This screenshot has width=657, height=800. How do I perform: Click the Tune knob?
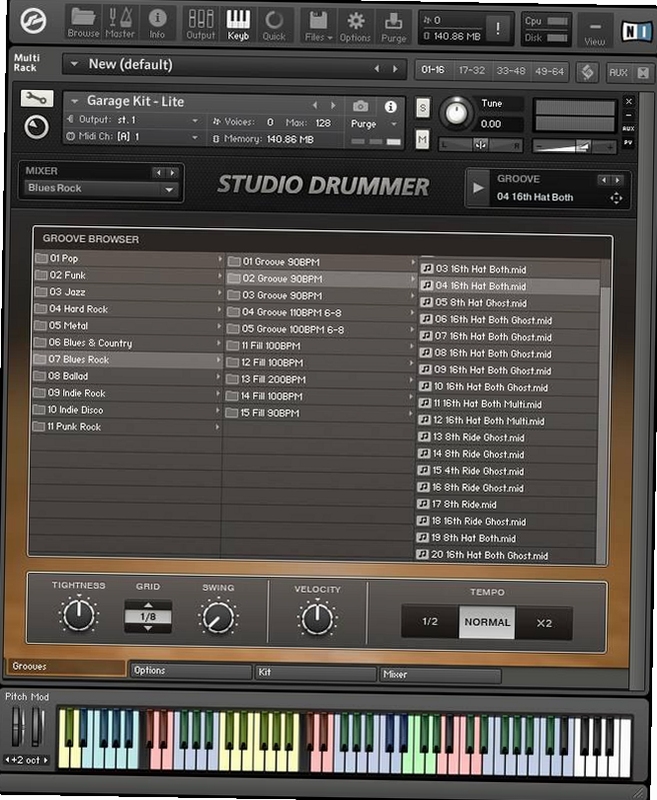pos(457,113)
